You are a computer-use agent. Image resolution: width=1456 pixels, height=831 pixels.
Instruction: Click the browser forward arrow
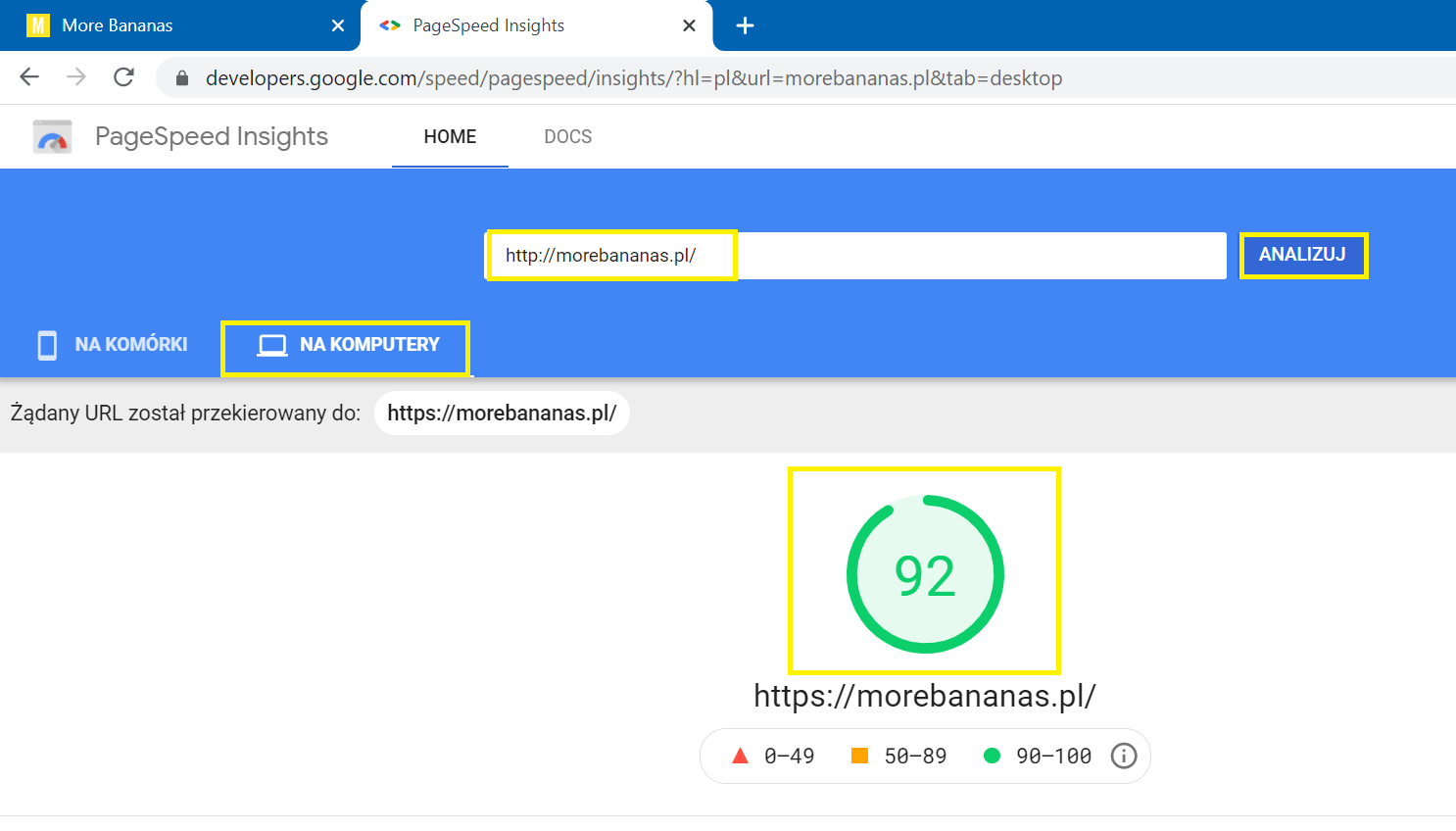(76, 77)
